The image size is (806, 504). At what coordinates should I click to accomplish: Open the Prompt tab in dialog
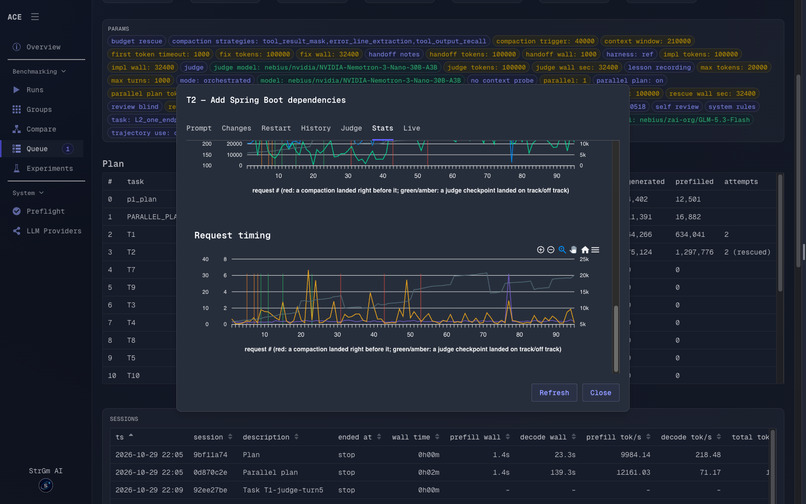[x=199, y=128]
